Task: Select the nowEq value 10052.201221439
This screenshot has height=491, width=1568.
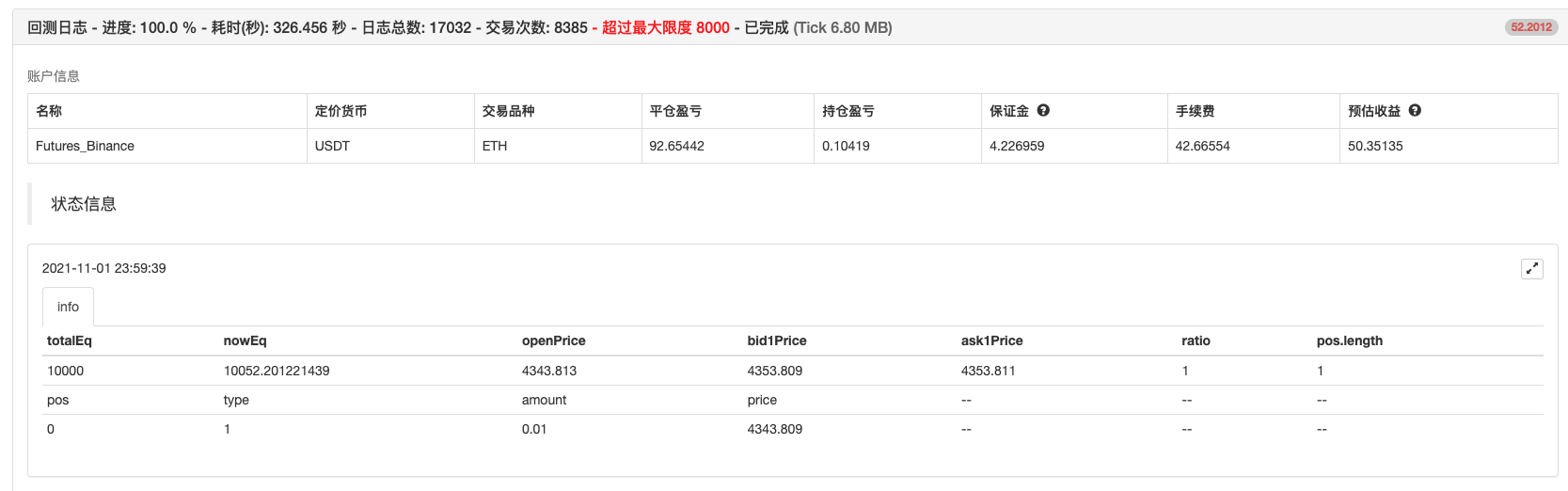Action: (277, 371)
